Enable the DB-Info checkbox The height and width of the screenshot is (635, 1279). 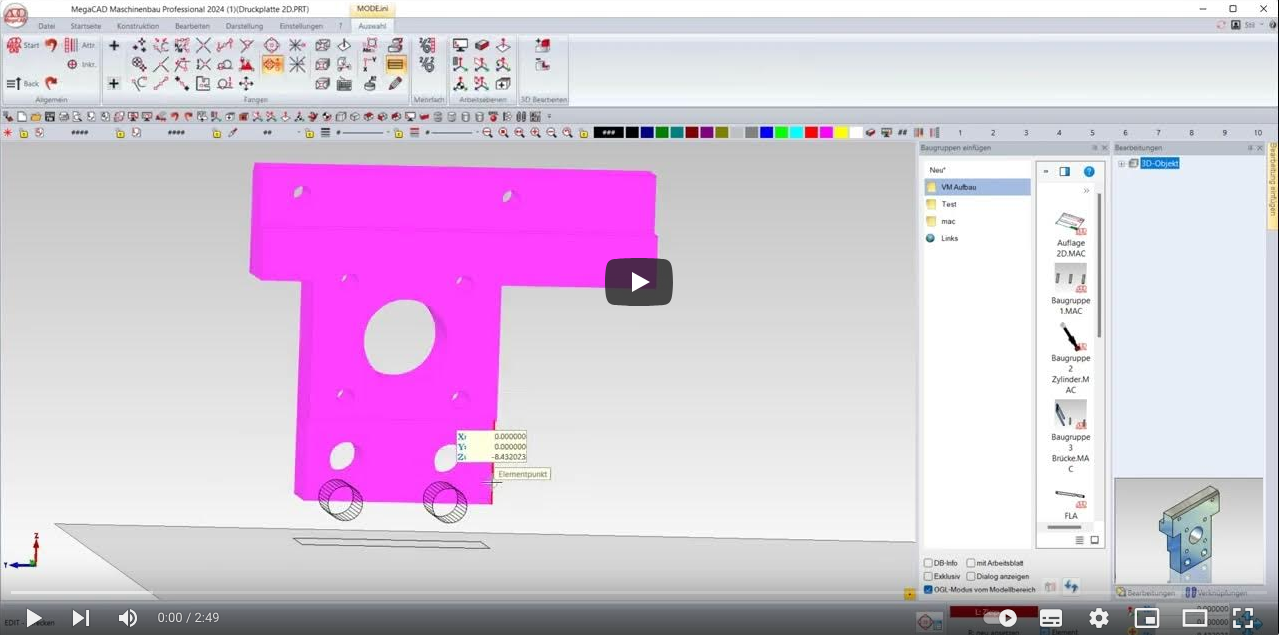pyautogui.click(x=928, y=563)
